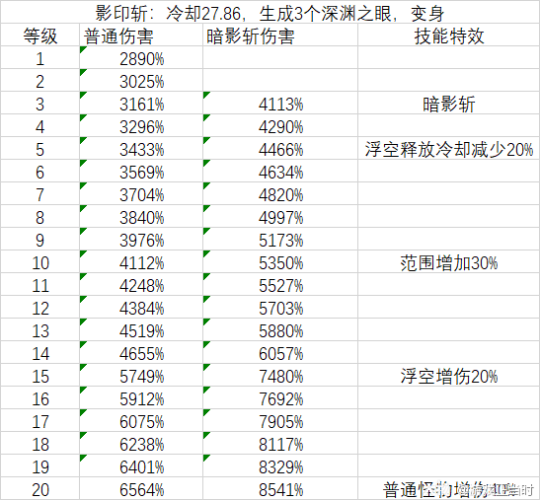Select cell with value 8117%
The width and height of the screenshot is (540, 500).
[x=280, y=443]
